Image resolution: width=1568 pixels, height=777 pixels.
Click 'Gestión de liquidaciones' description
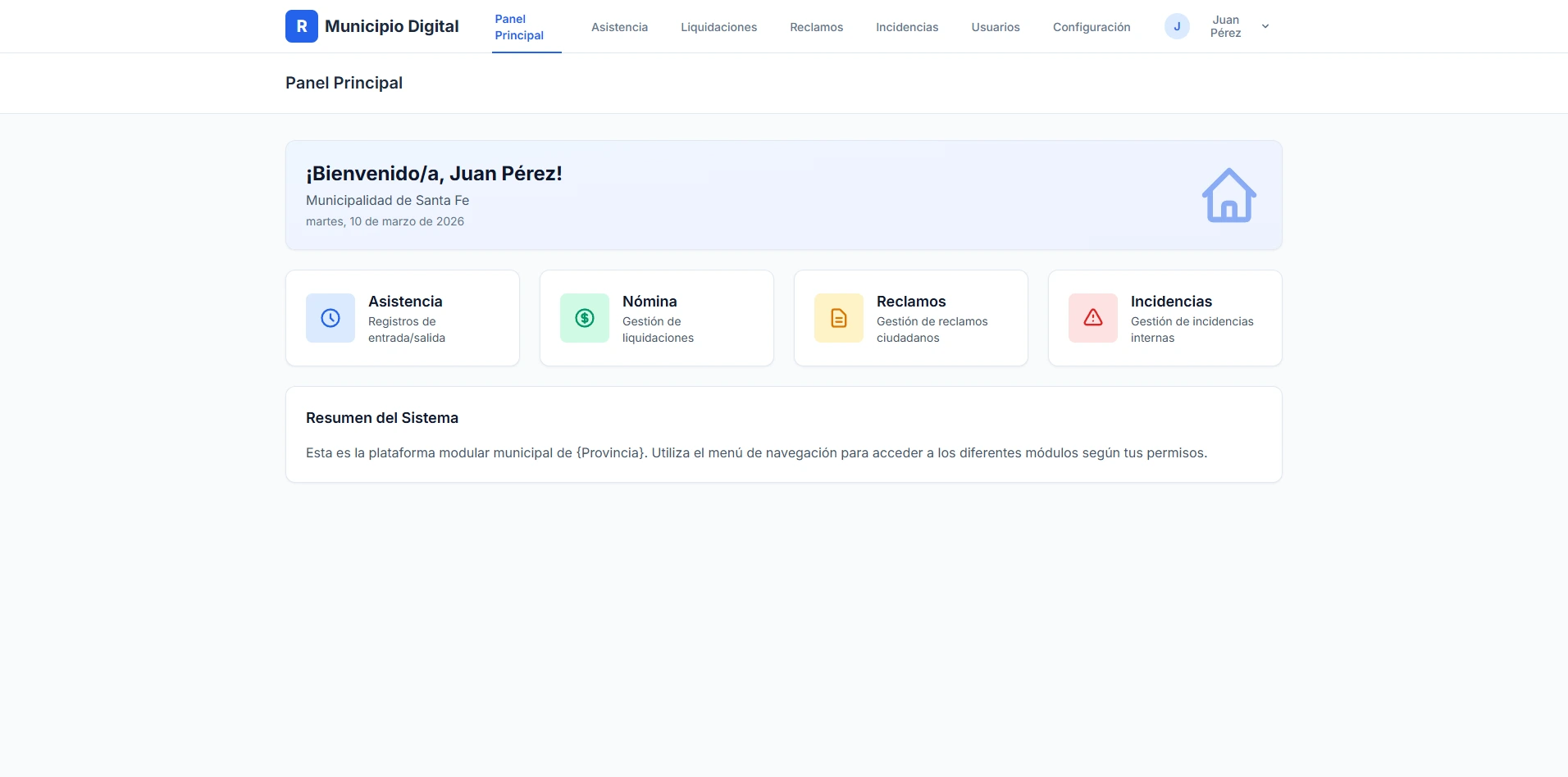coord(658,329)
